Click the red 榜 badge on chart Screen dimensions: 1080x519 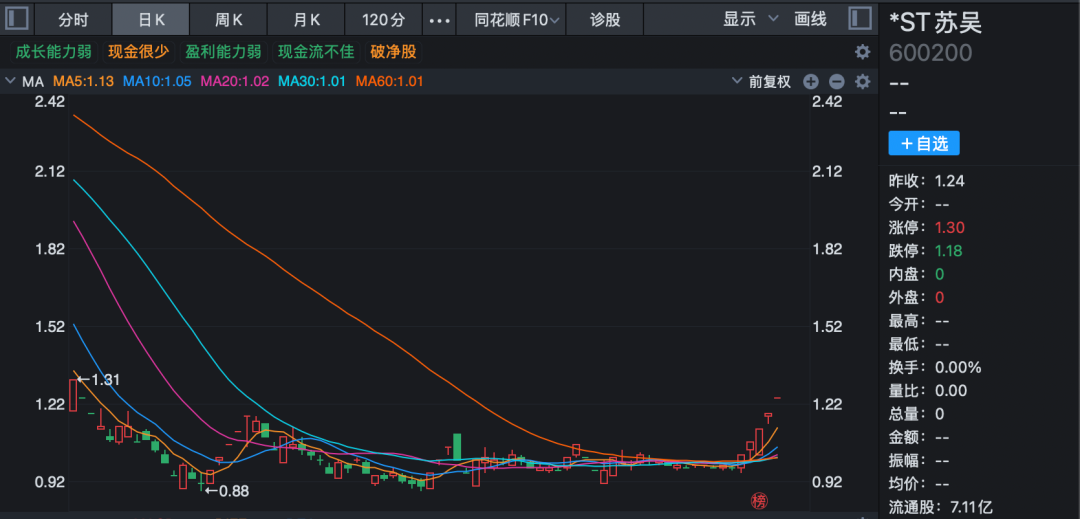point(759,500)
